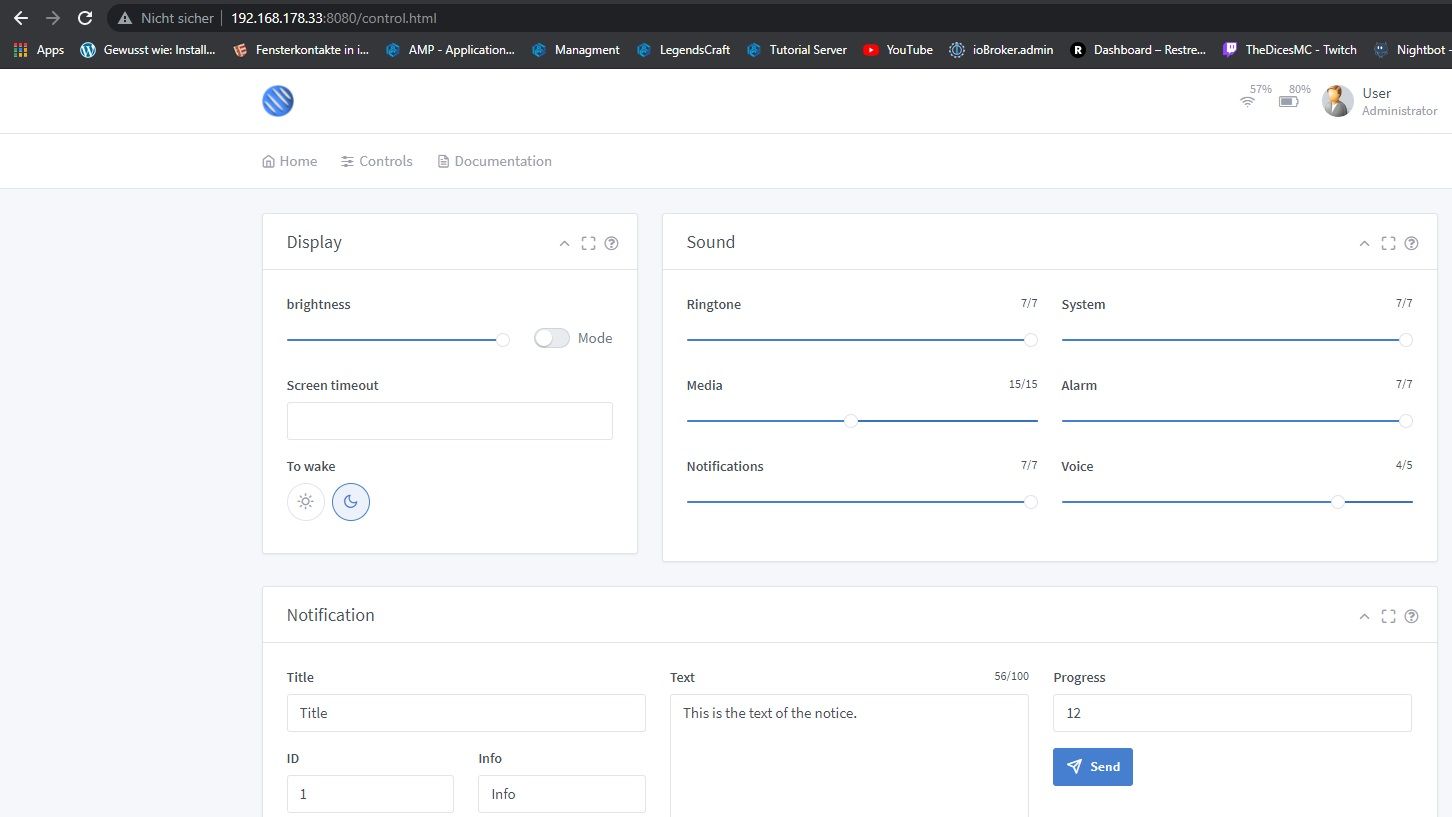Open the ioBroker.admin bookmark

(x=1001, y=49)
